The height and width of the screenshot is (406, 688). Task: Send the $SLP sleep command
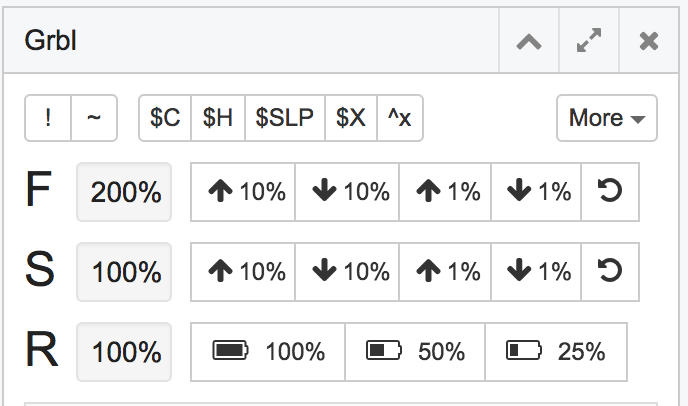(284, 118)
